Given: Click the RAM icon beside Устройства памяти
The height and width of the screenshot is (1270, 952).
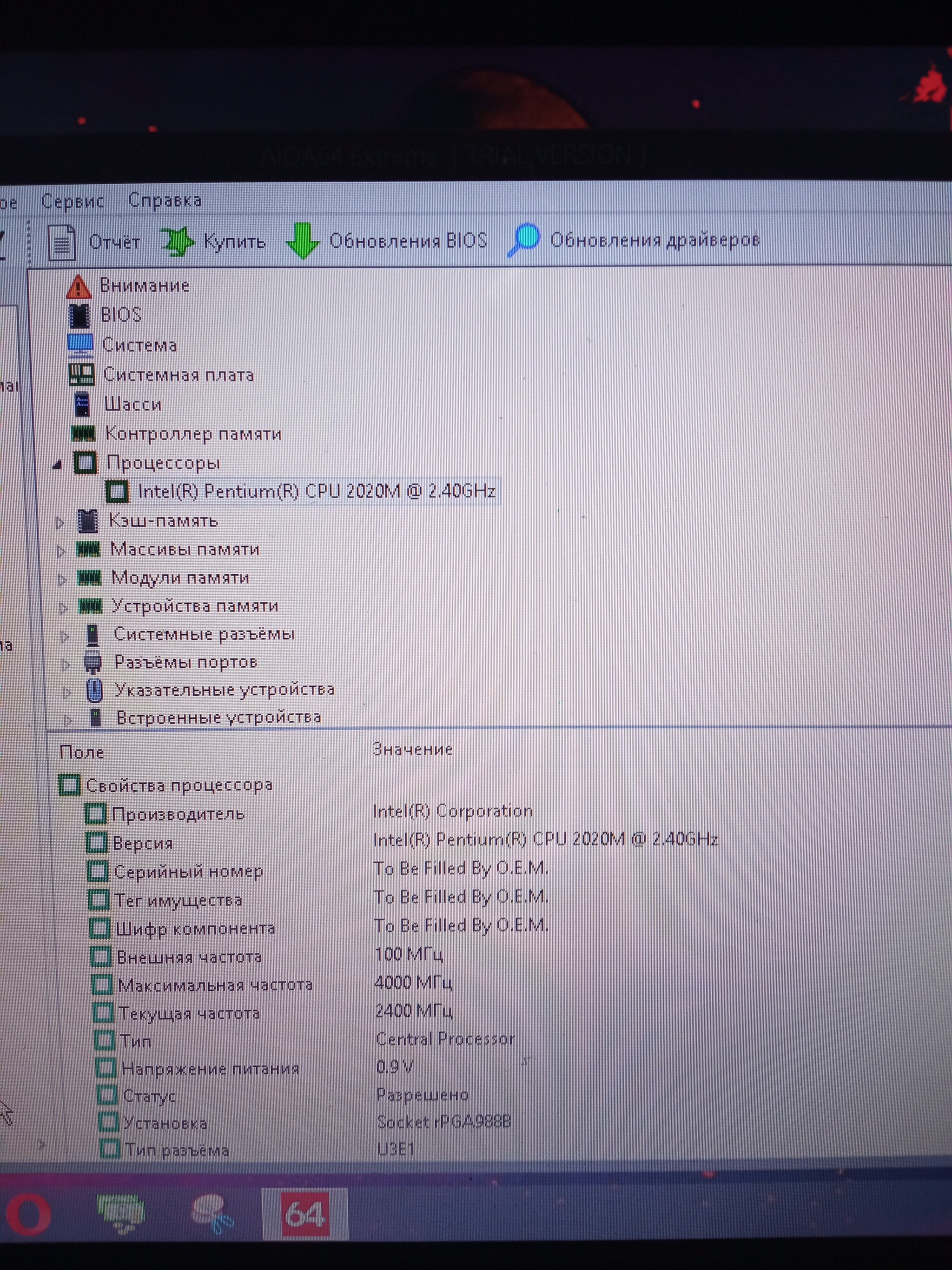Looking at the screenshot, I should pos(91,606).
